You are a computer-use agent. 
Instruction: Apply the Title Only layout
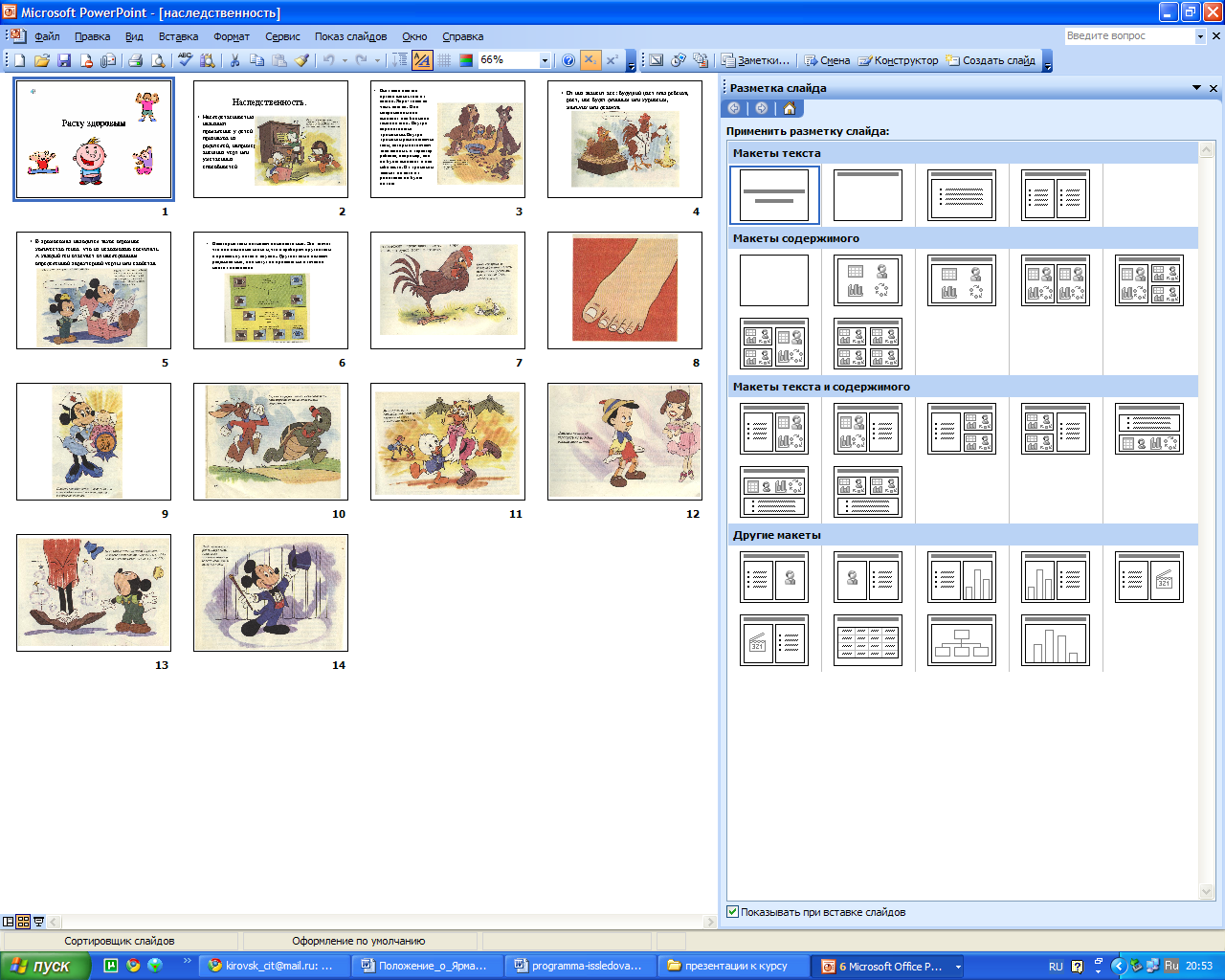point(868,195)
